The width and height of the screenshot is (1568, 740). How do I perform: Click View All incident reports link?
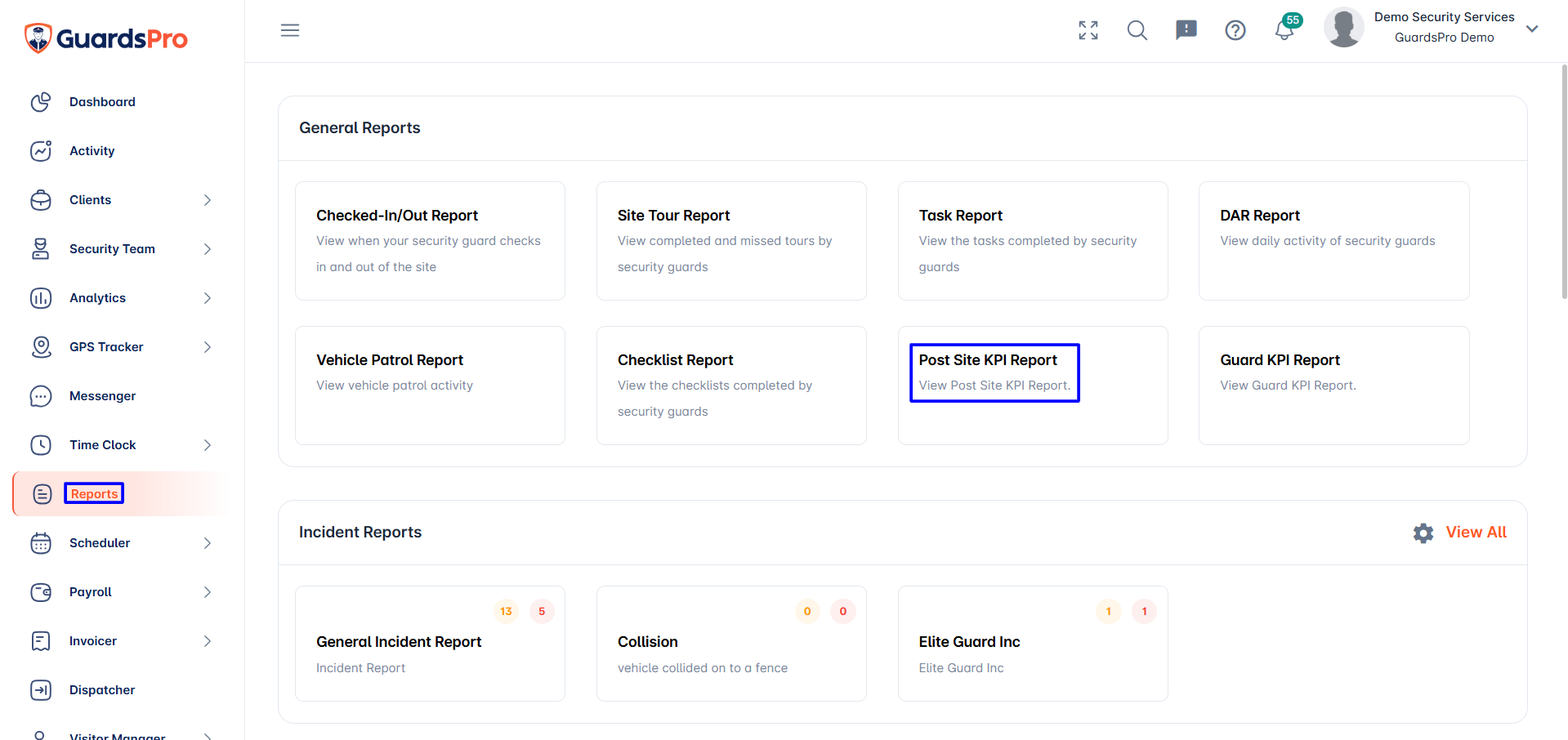pos(1476,533)
